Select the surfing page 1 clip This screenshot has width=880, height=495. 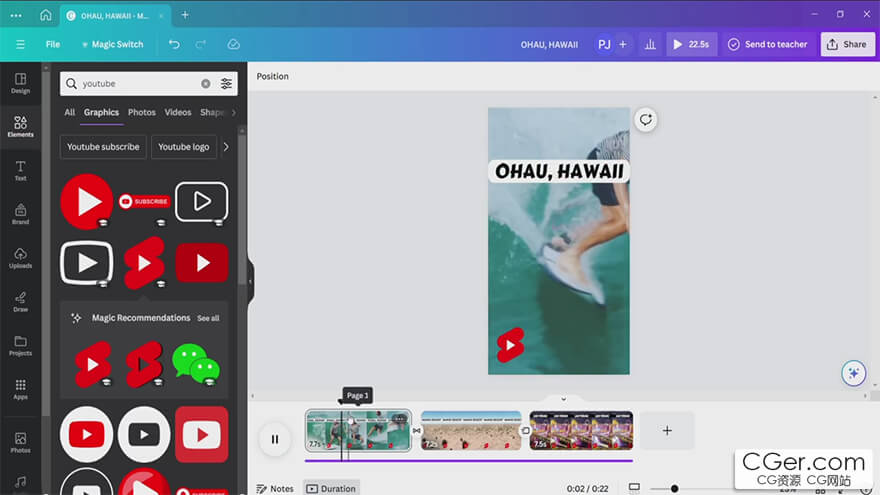coord(359,430)
